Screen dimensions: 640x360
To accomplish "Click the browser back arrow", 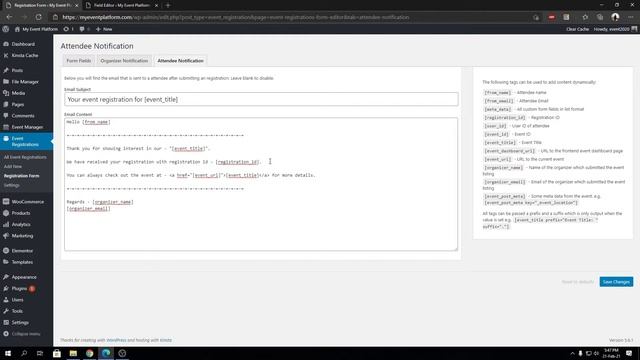I will [x=9, y=17].
